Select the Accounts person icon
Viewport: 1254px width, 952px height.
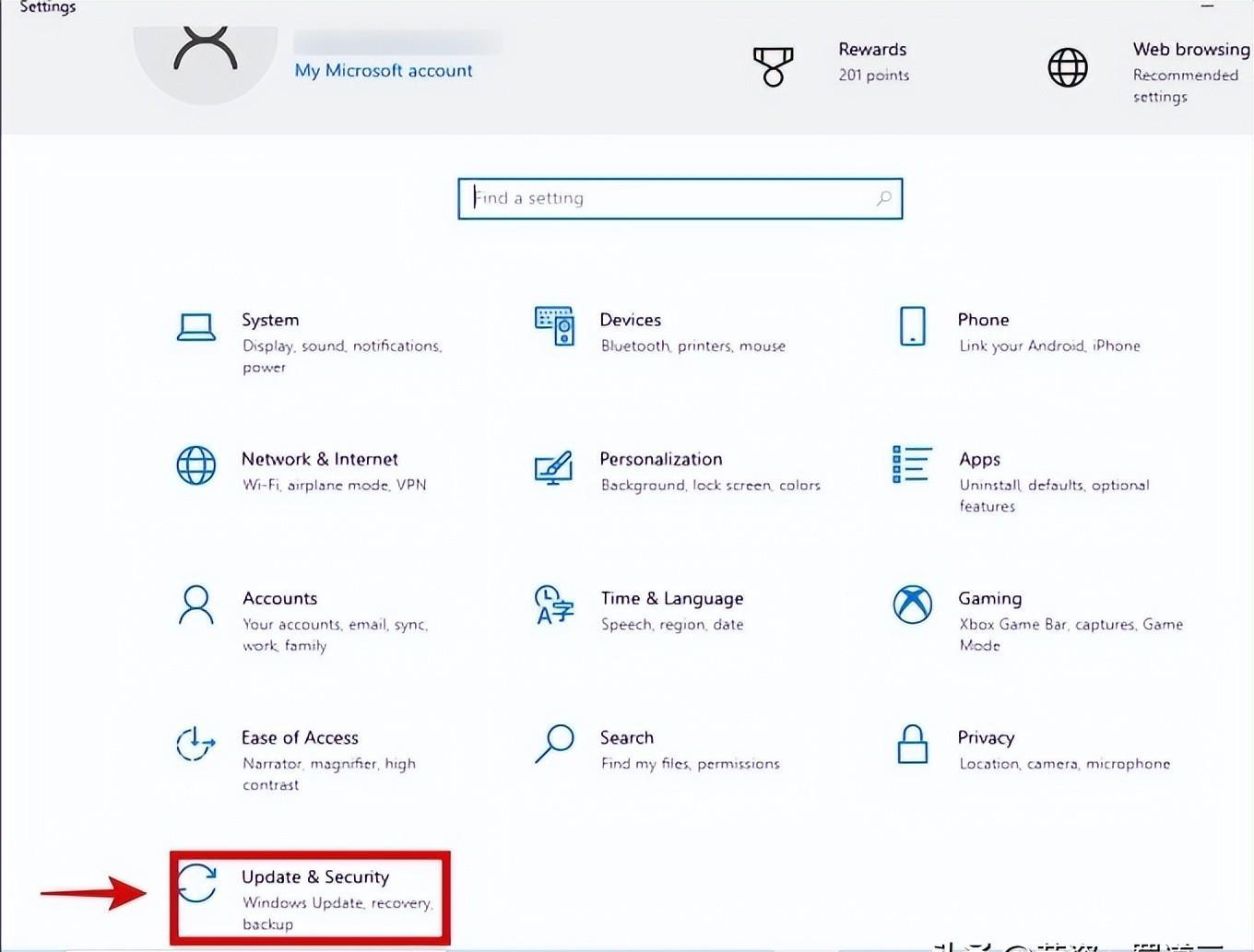coord(195,605)
